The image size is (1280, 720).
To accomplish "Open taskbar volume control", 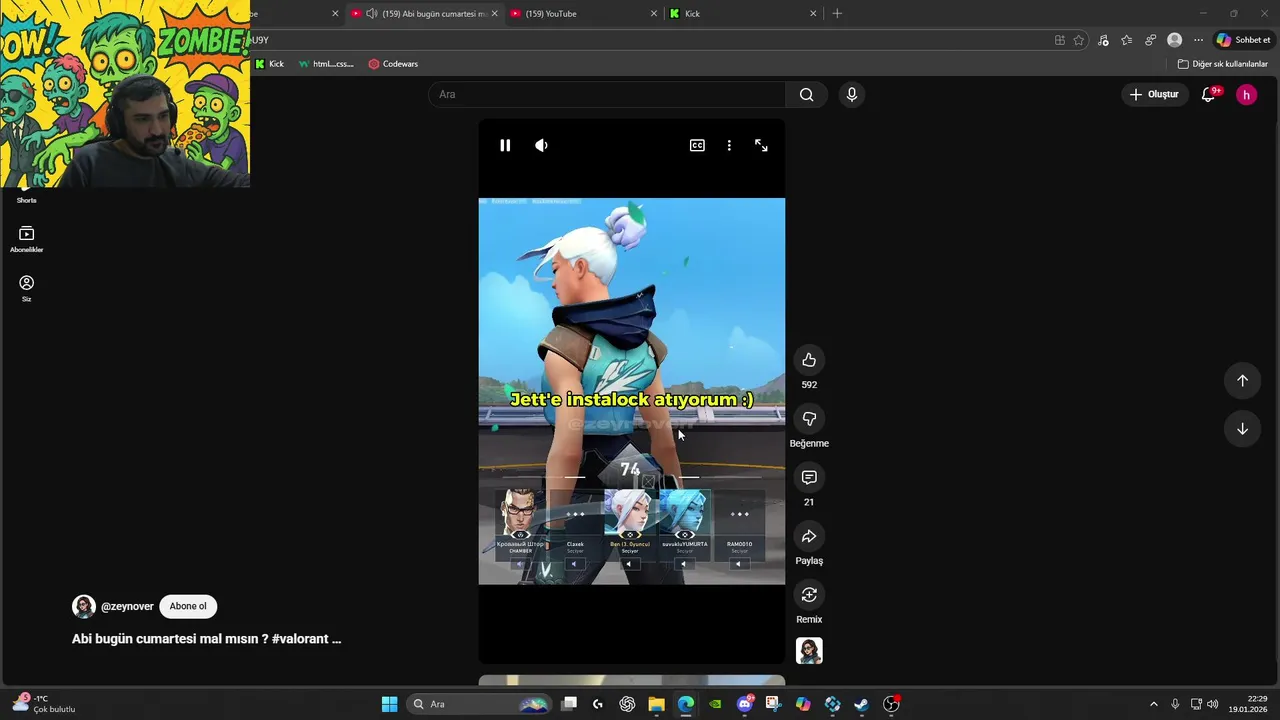I will [1213, 704].
